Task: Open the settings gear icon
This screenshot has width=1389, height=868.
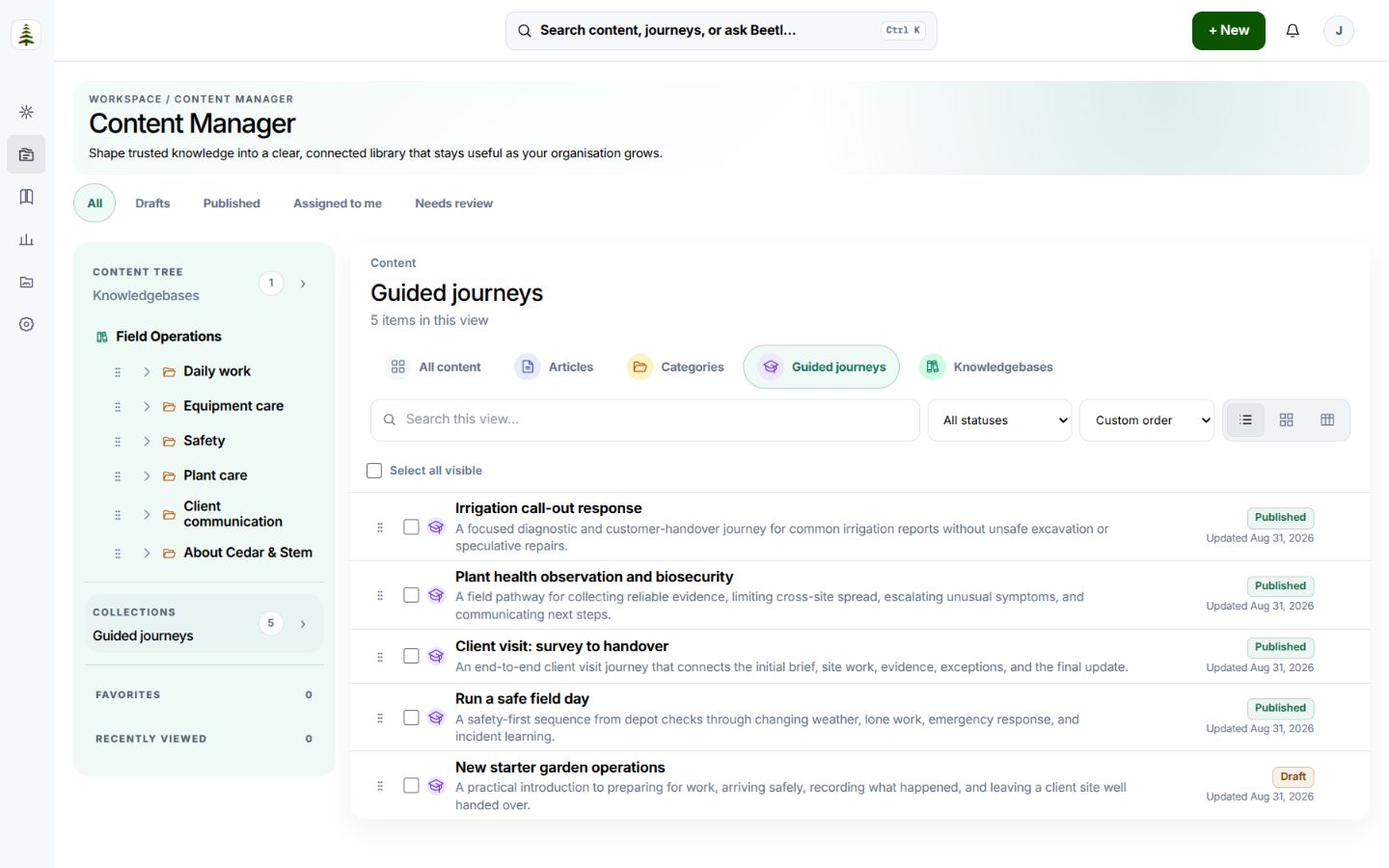Action: click(x=26, y=324)
